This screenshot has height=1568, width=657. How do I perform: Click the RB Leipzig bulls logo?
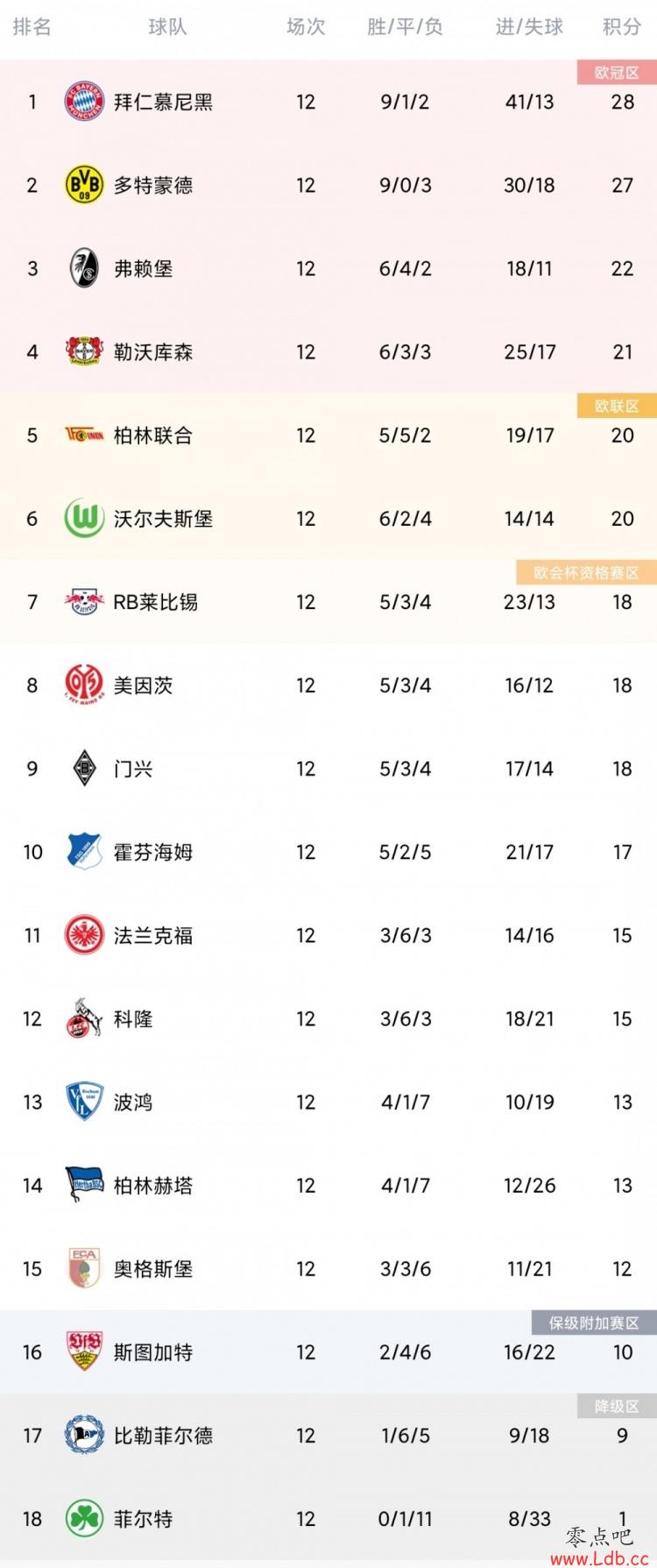[x=84, y=601]
